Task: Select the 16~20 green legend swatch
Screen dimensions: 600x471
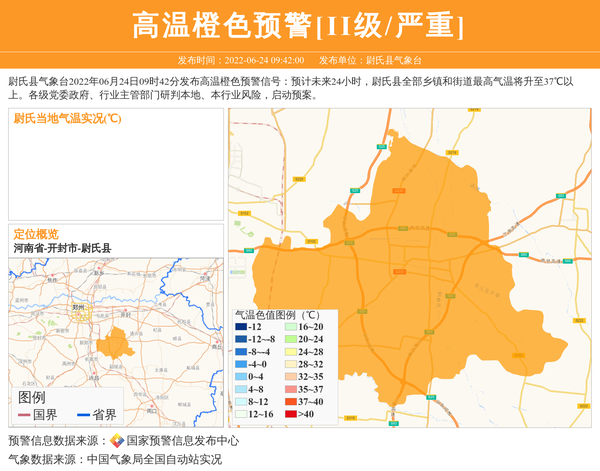Action: 288,327
